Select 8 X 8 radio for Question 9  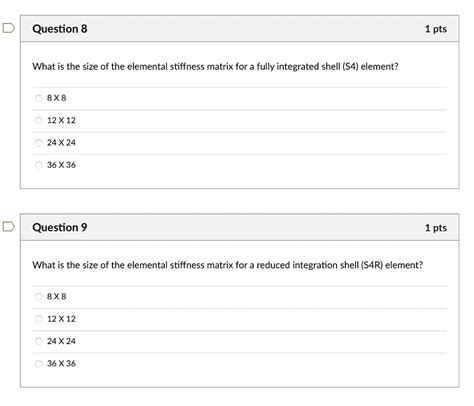tap(39, 297)
